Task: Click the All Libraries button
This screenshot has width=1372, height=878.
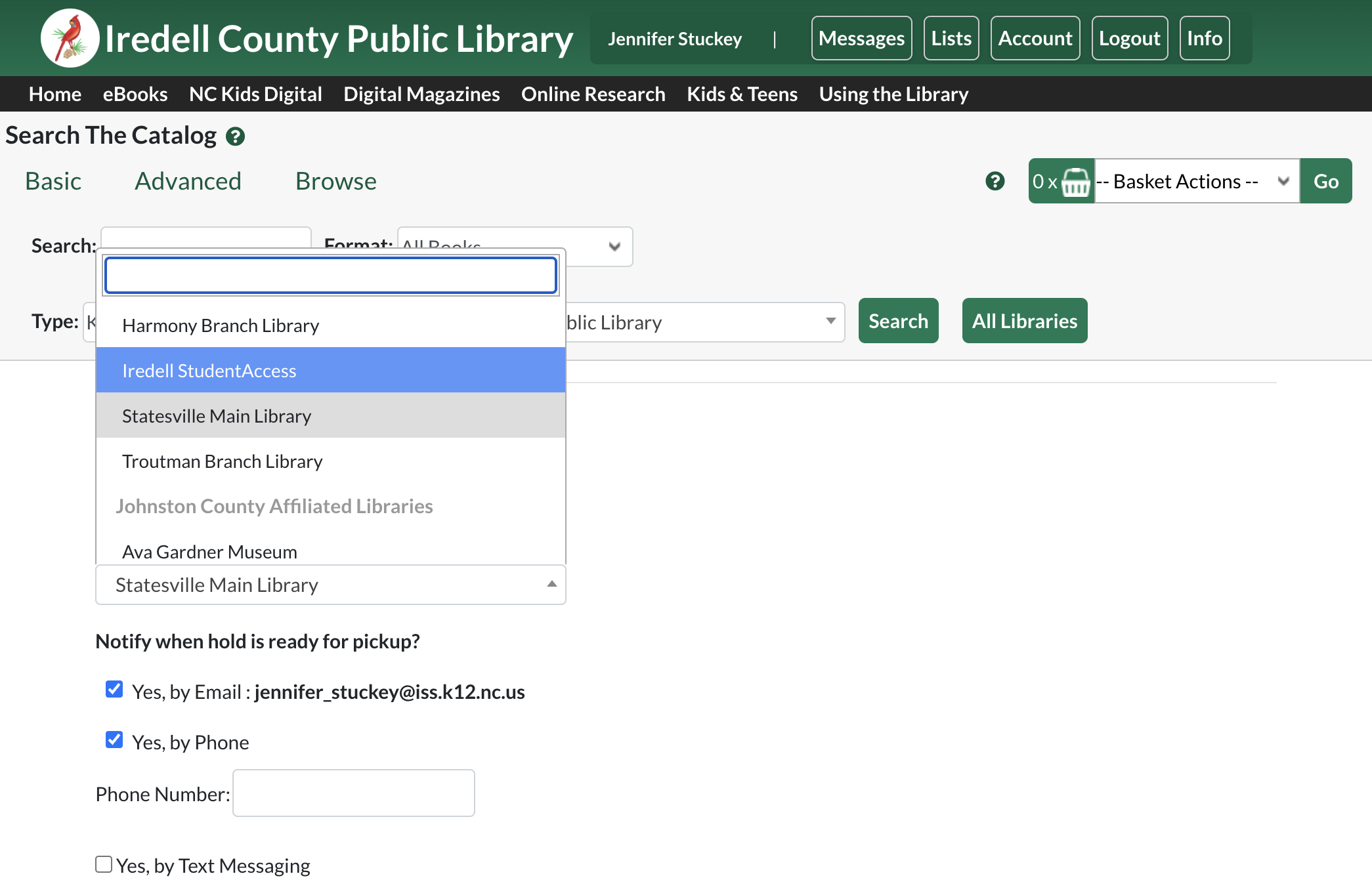Action: 1024,321
